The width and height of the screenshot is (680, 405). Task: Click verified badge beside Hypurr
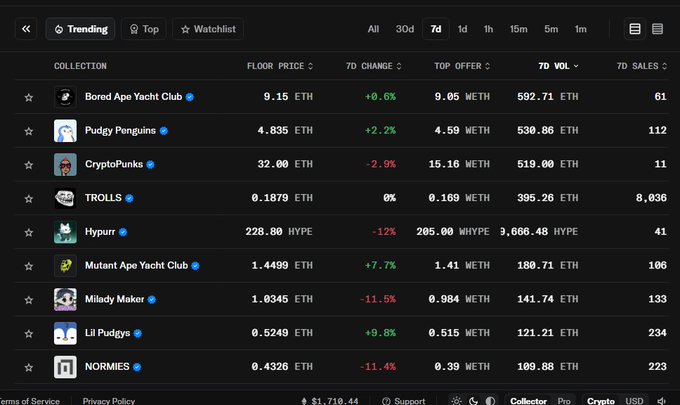pyautogui.click(x=123, y=232)
